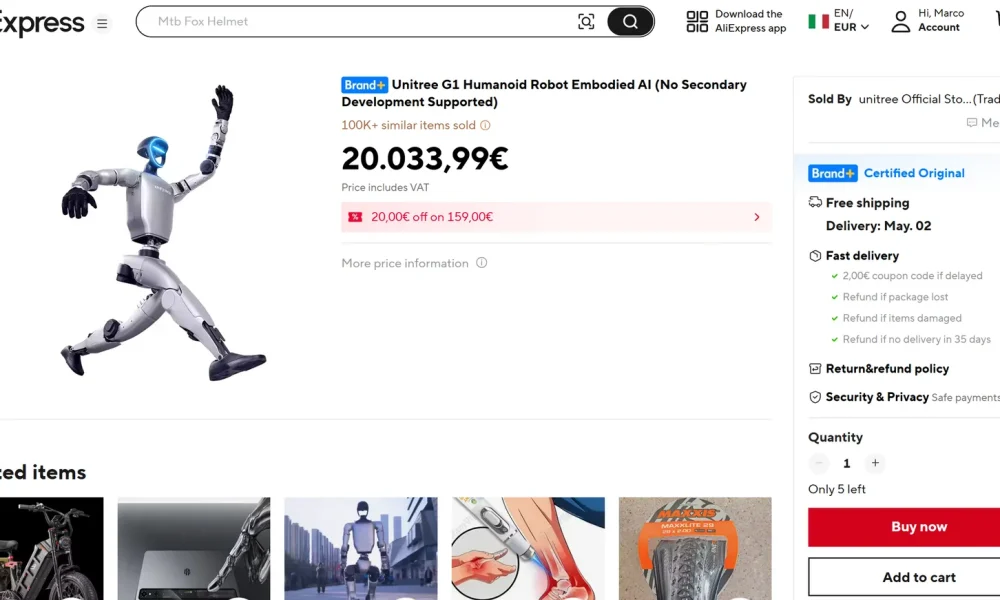The image size is (1000, 600).
Task: Open the Maxxis tire related item thumbnail
Action: [695, 548]
